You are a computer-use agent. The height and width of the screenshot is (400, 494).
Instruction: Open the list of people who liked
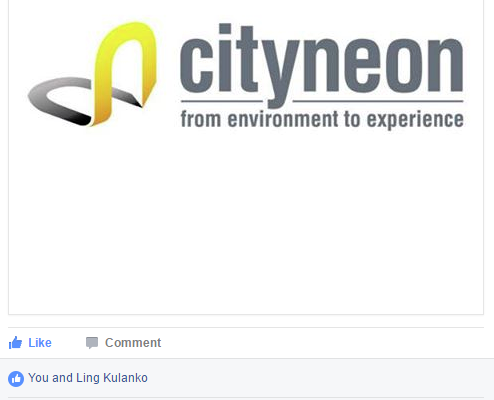click(88, 378)
